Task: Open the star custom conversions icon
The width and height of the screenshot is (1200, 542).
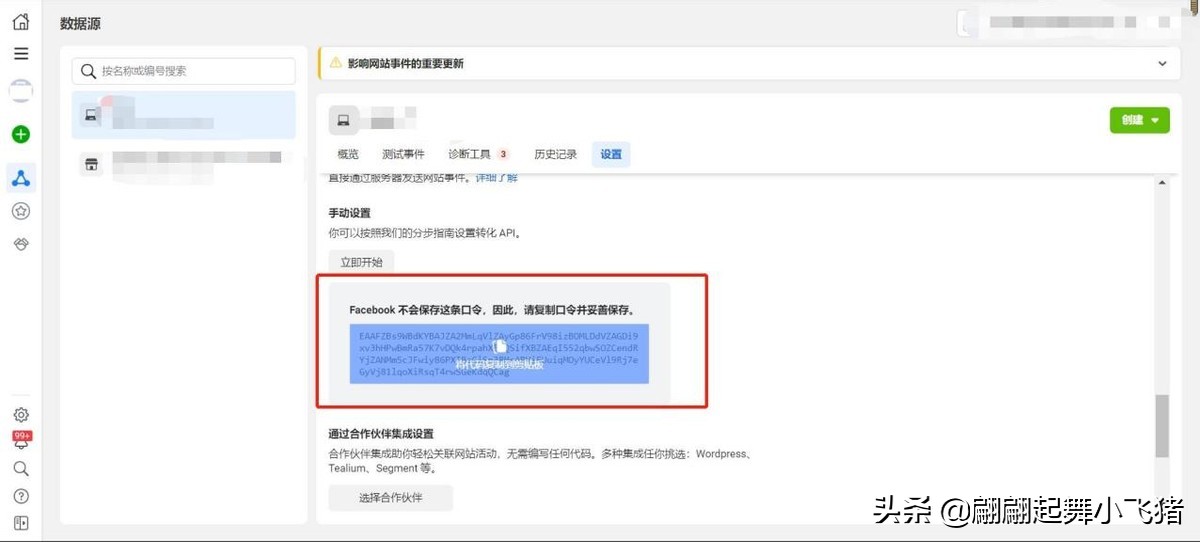Action: tap(21, 211)
